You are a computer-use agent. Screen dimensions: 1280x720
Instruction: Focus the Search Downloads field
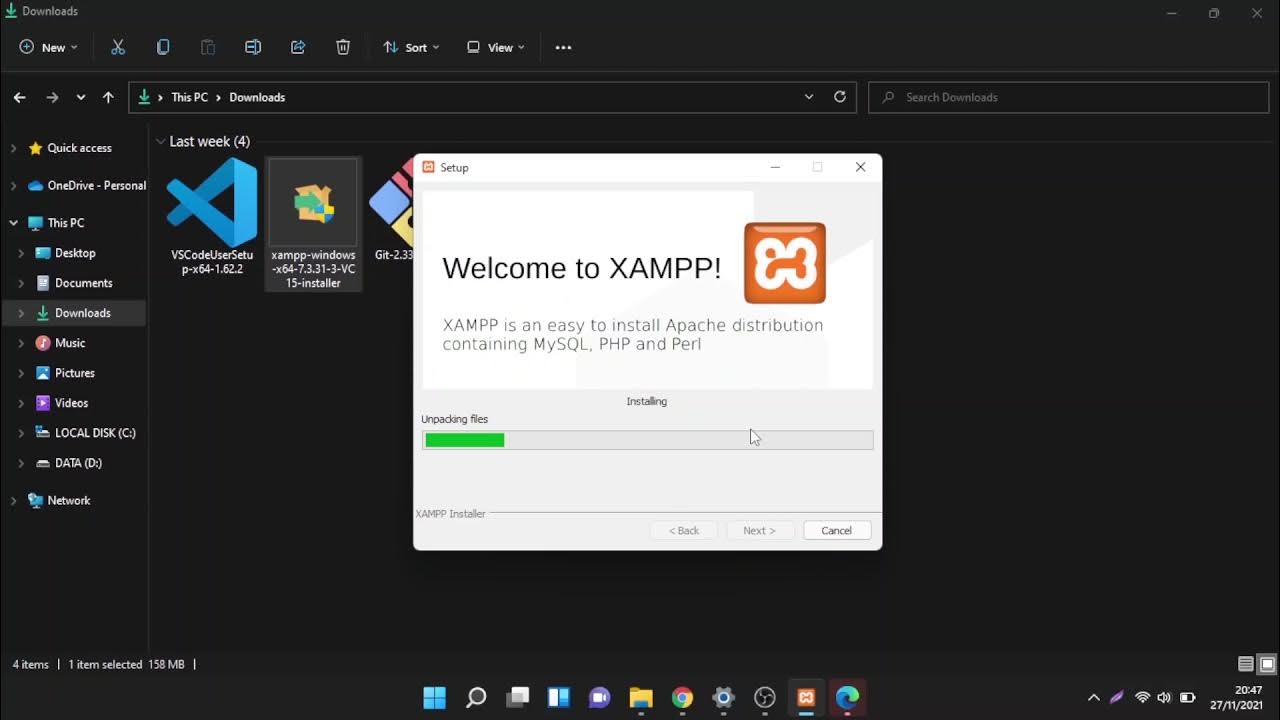[x=1069, y=97]
